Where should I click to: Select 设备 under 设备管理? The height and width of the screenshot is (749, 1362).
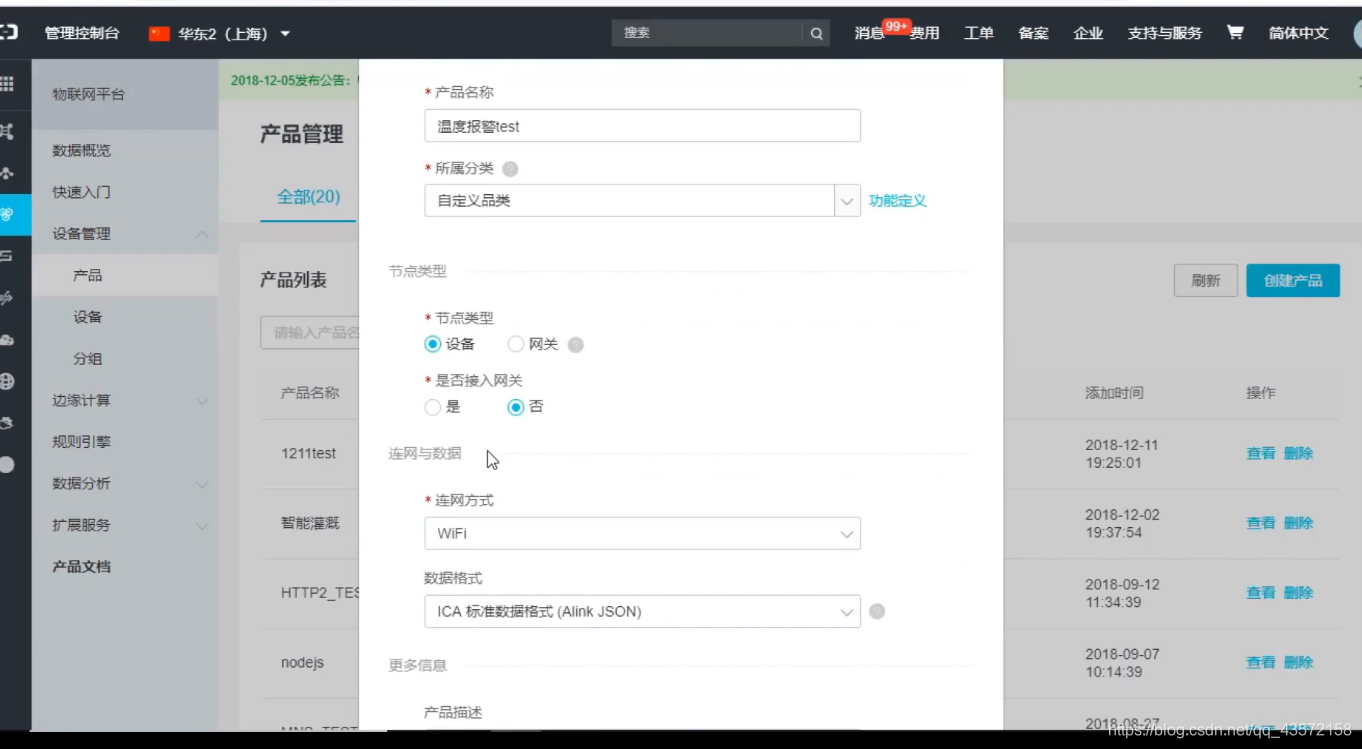tap(88, 317)
